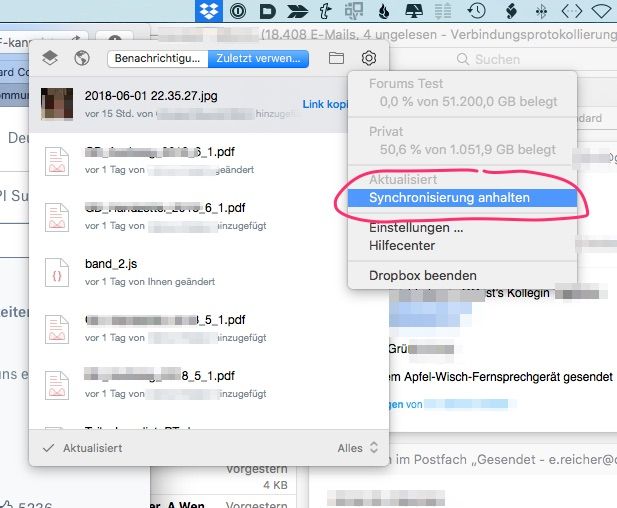Click the 4 KB size entry in Mail list
The image size is (617, 508).
tap(275, 485)
